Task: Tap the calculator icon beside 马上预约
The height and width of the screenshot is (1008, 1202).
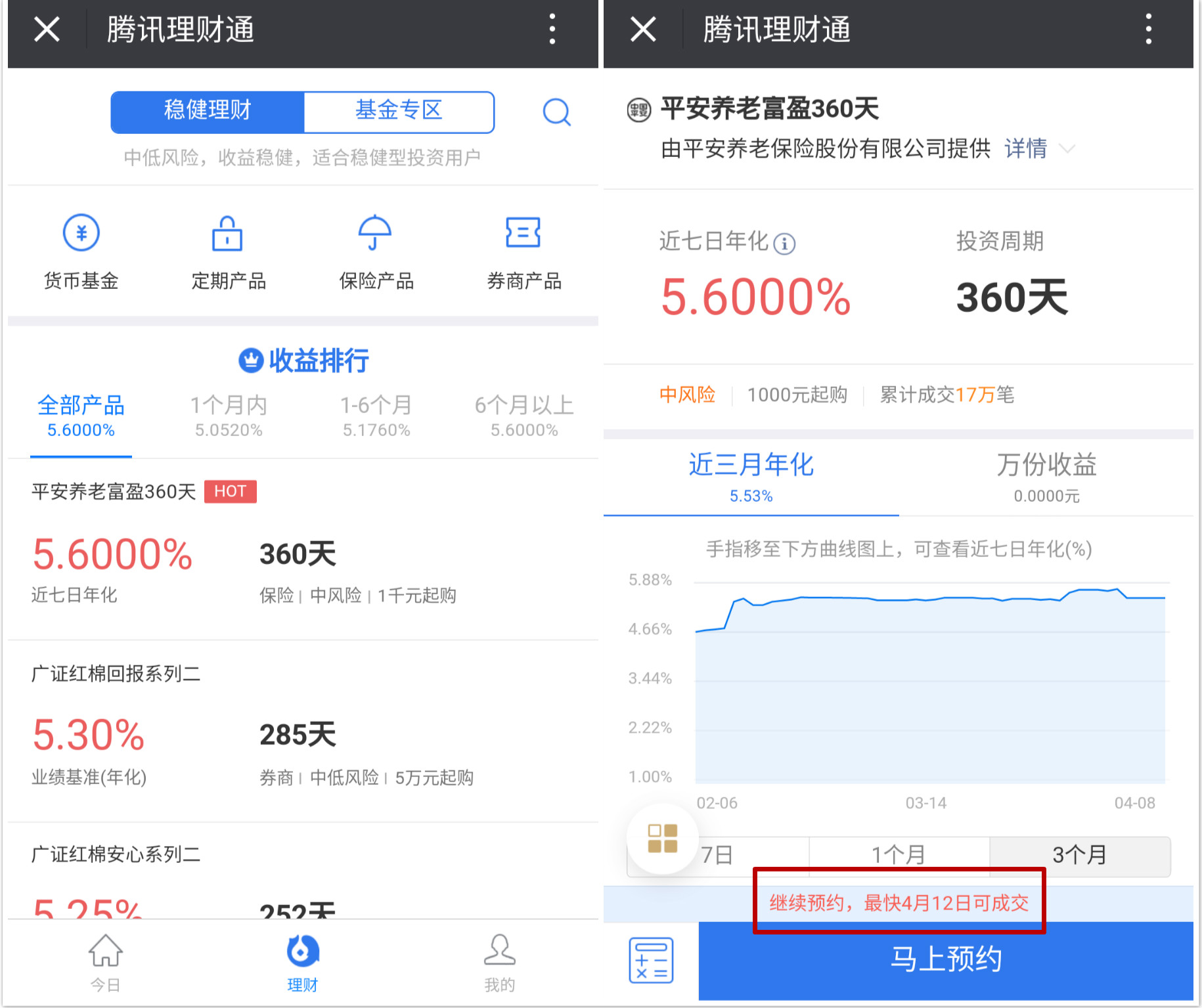Action: pos(651,960)
